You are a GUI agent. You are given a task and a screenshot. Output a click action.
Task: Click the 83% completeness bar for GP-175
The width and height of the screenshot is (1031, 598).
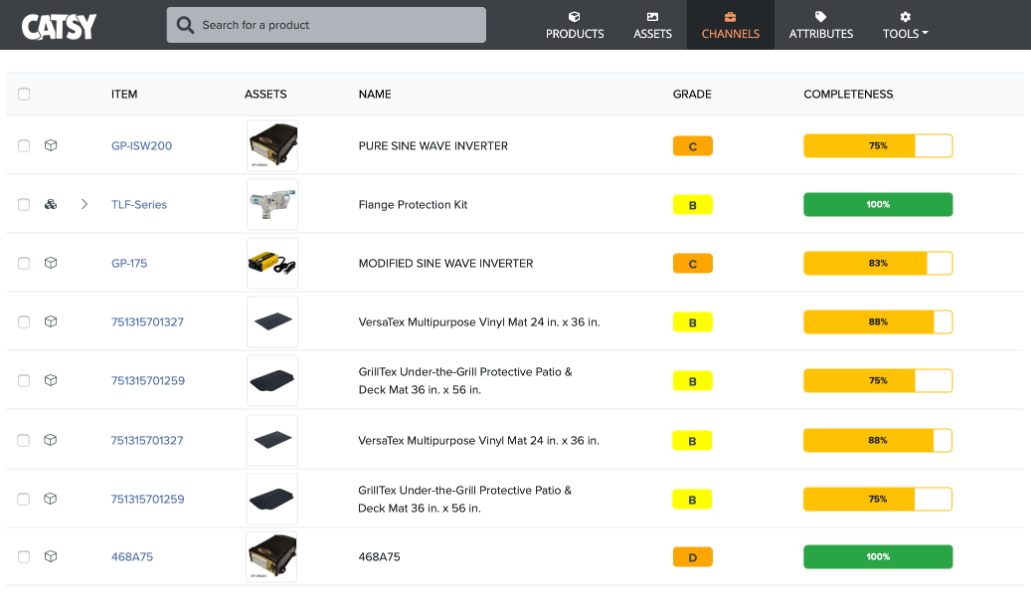pos(877,263)
